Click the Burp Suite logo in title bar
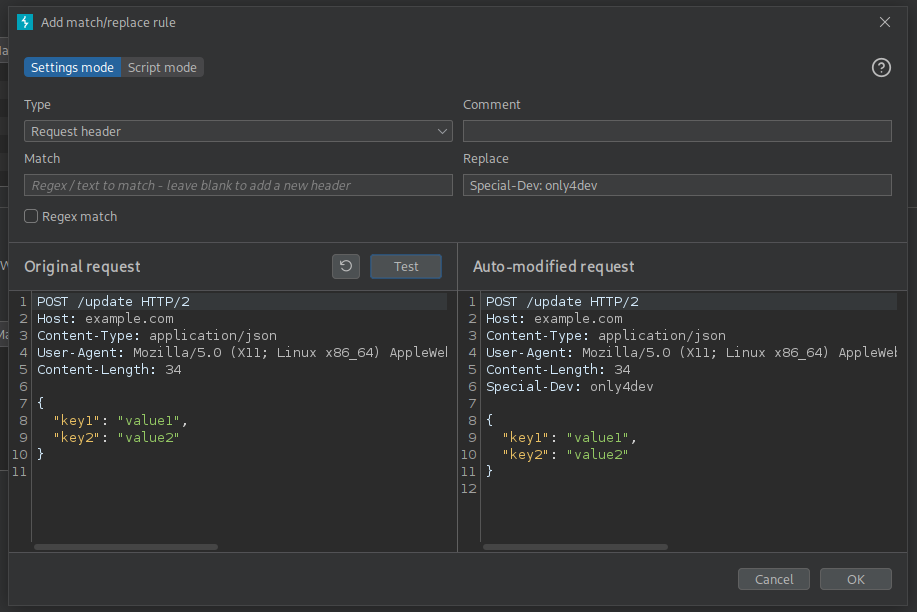917x612 pixels. click(x=25, y=22)
